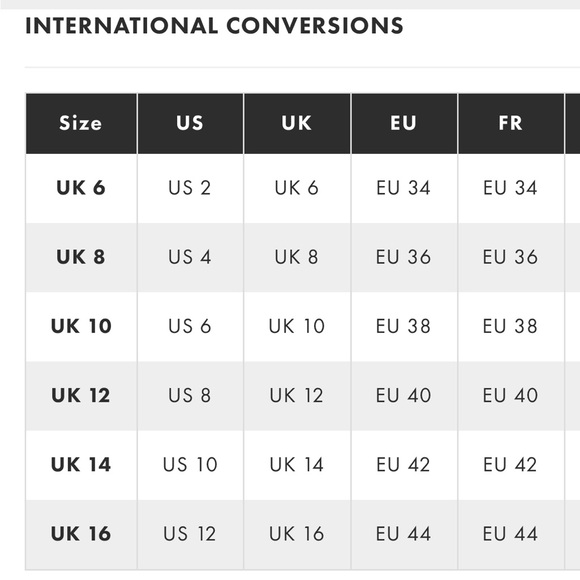Select the EU column header
This screenshot has height=580, width=580.
click(404, 123)
